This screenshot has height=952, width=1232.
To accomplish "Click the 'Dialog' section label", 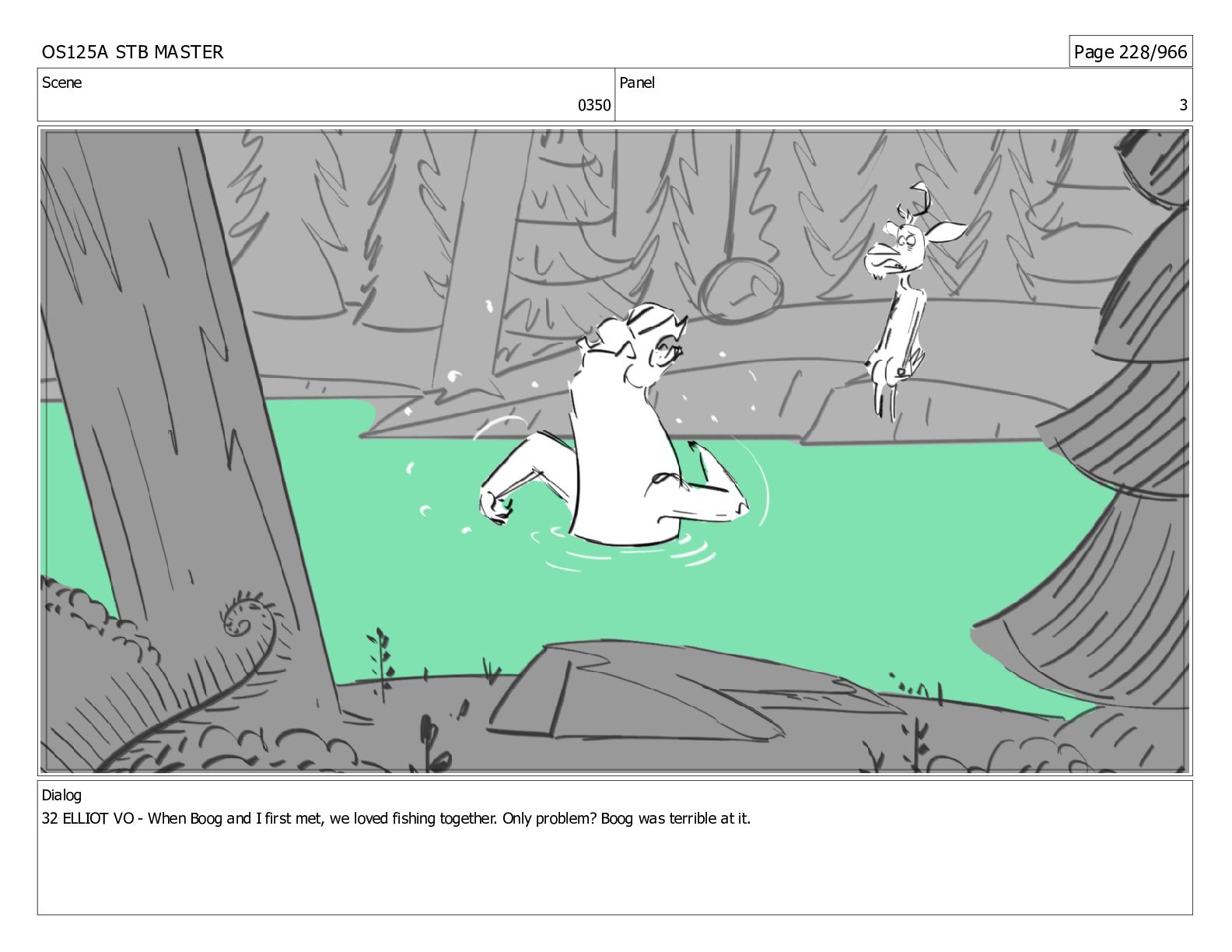I will pyautogui.click(x=61, y=795).
